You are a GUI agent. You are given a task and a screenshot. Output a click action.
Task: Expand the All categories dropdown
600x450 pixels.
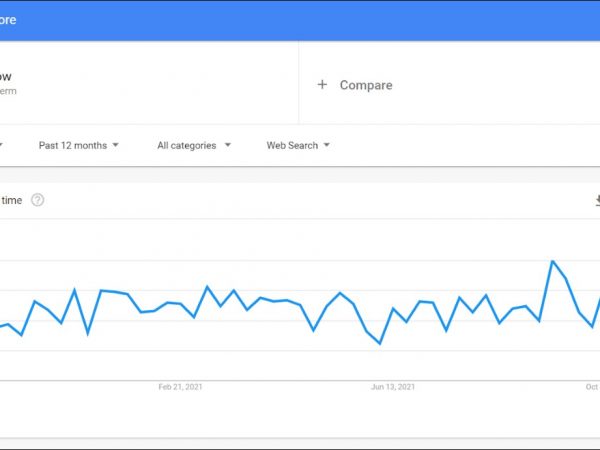[193, 146]
